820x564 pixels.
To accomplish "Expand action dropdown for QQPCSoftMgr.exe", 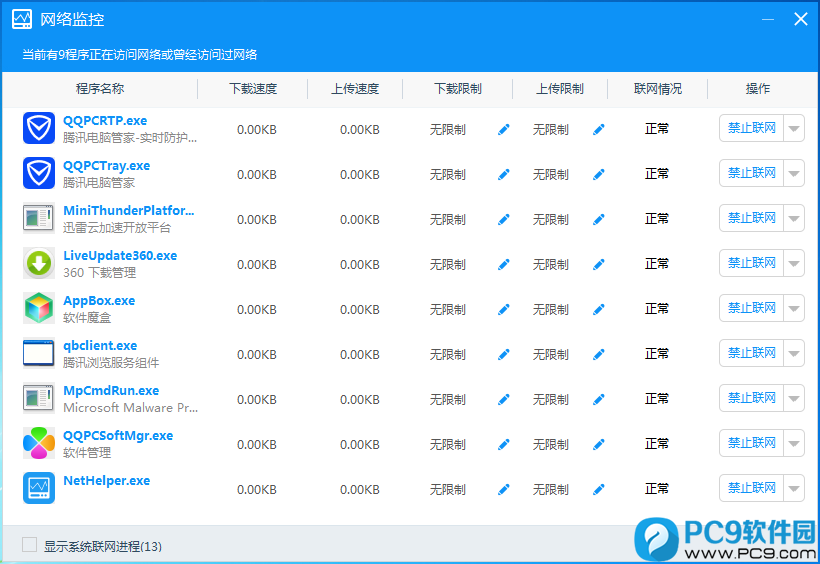I will pyautogui.click(x=794, y=443).
